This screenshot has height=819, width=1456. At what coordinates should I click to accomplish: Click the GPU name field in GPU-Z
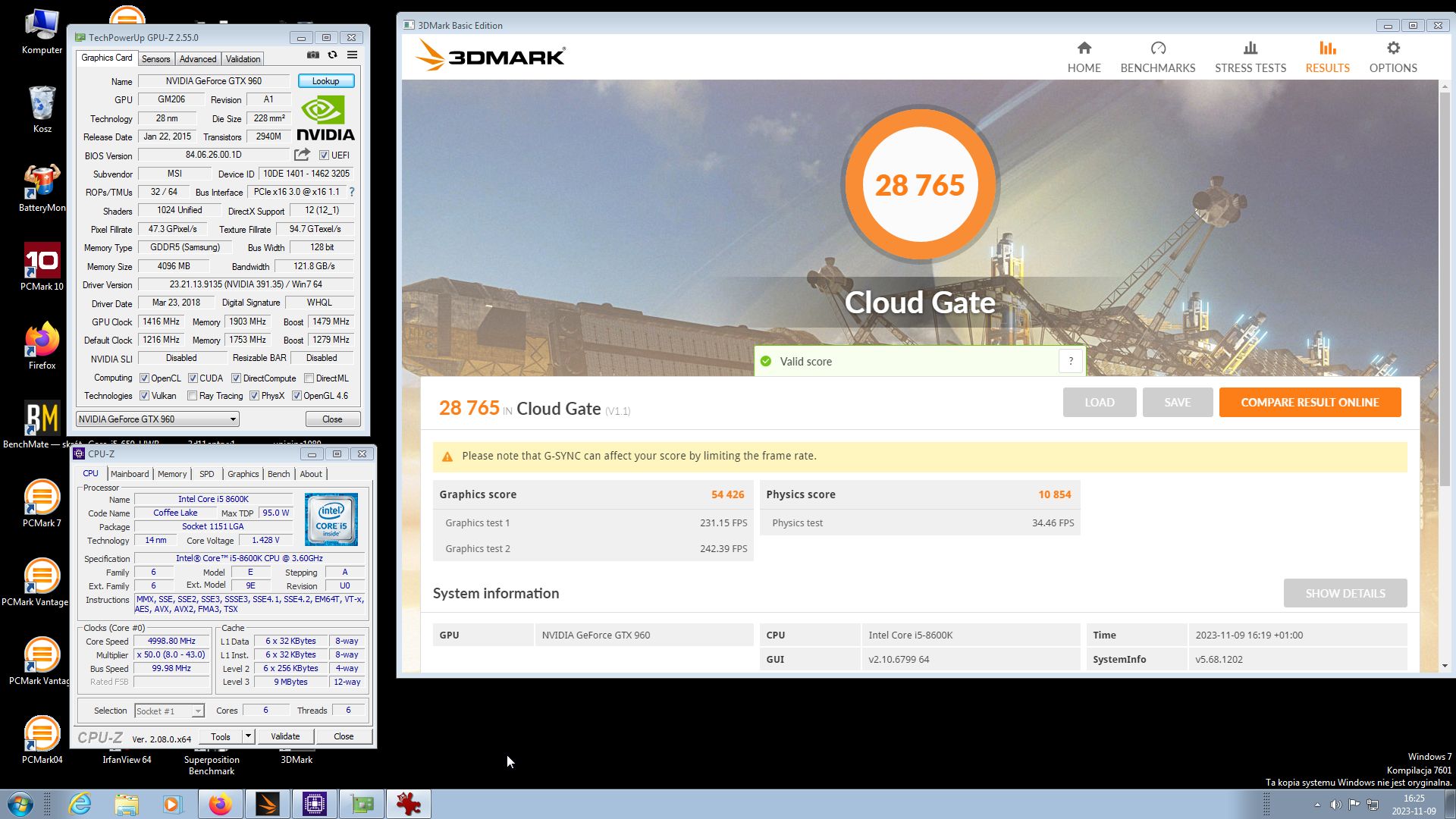[x=214, y=81]
